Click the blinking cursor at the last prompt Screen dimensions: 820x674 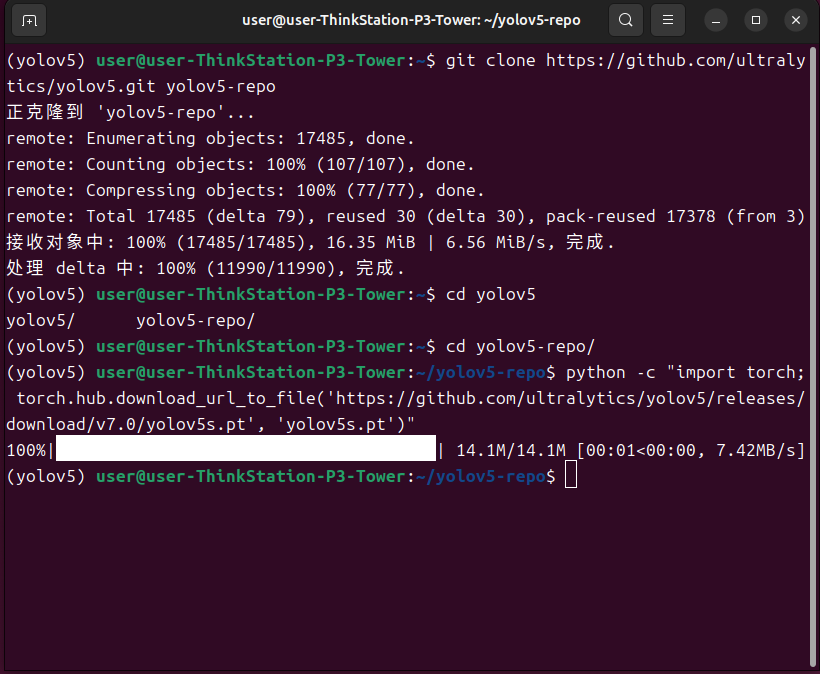coord(571,475)
